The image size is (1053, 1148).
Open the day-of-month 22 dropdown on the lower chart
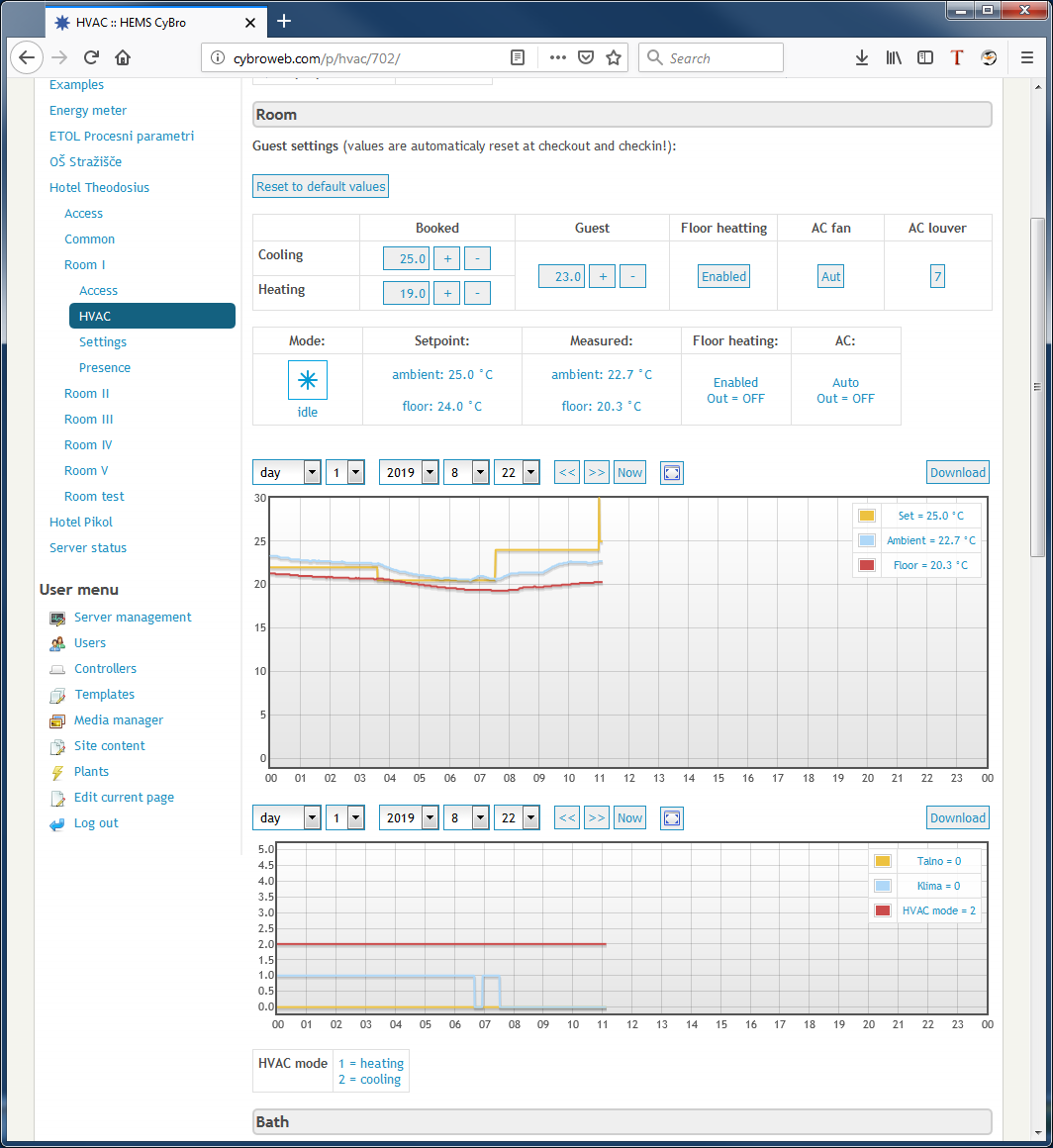[x=517, y=818]
